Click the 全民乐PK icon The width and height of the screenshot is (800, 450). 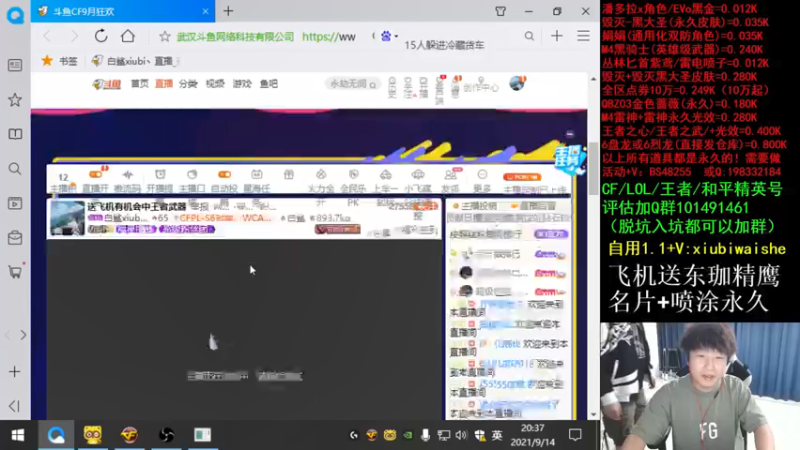pyautogui.click(x=353, y=174)
